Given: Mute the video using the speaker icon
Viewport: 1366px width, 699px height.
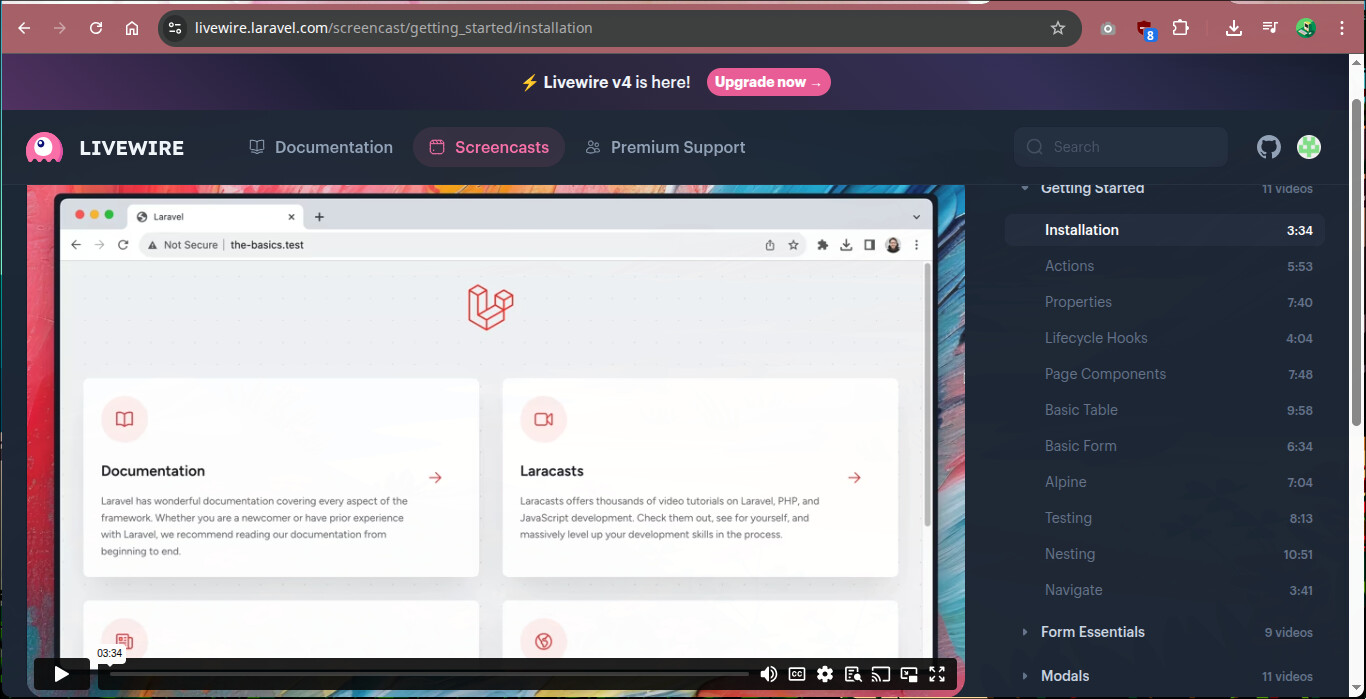Looking at the screenshot, I should pos(768,674).
